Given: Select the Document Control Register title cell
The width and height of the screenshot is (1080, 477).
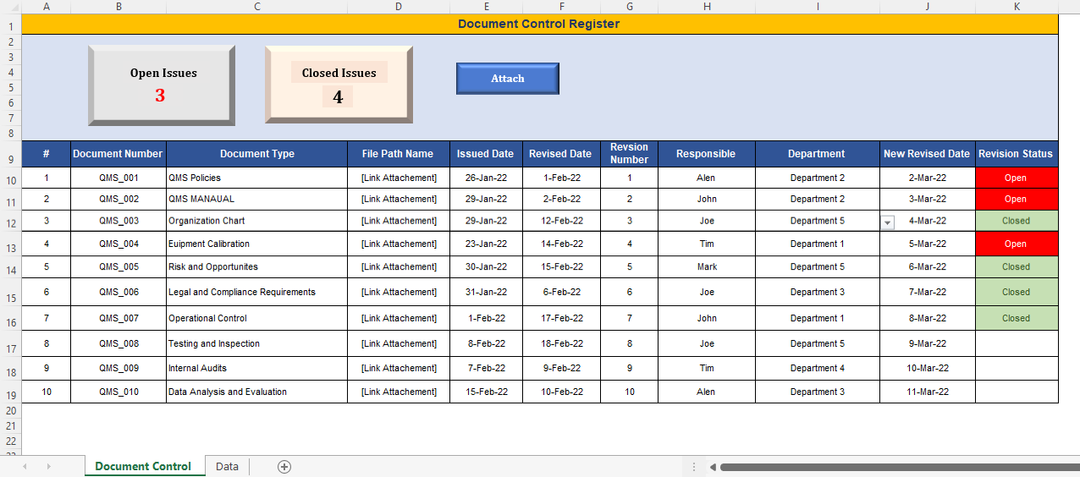Looking at the screenshot, I should [x=538, y=24].
